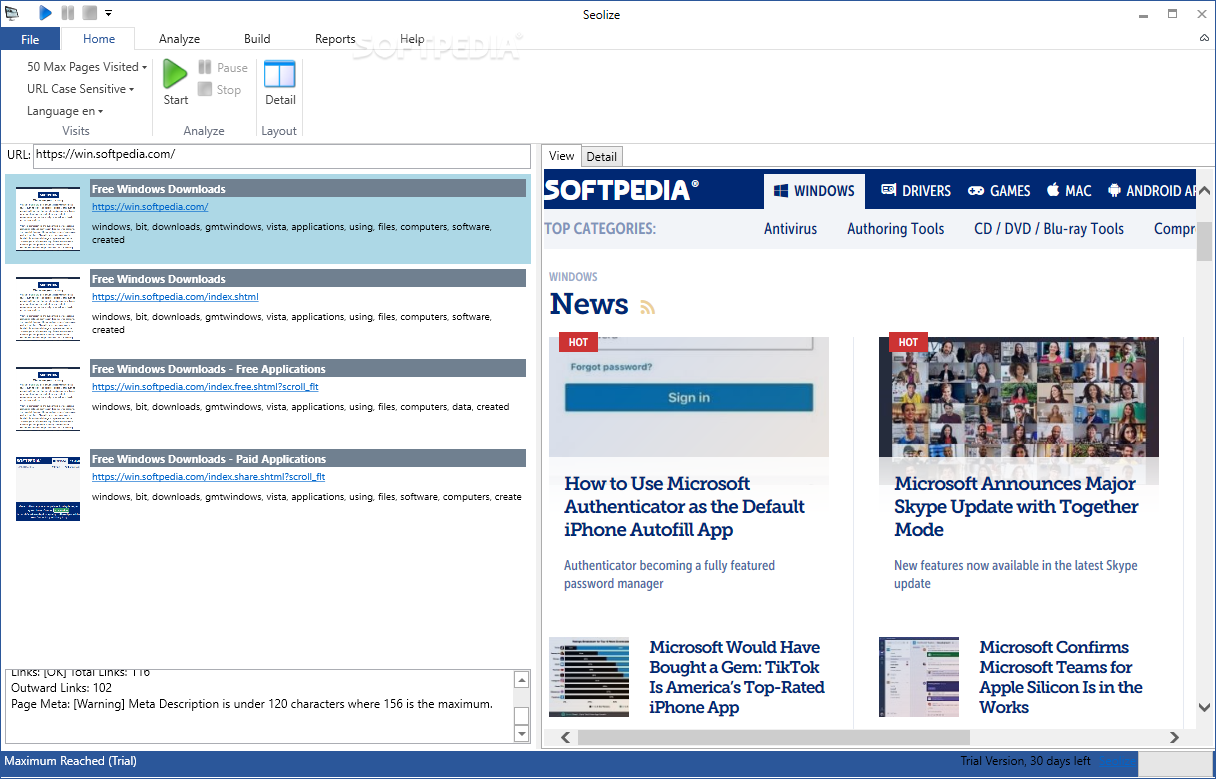Image resolution: width=1216 pixels, height=779 pixels.
Task: Click the preview horizontal scrollbar left arrow
Action: [566, 738]
